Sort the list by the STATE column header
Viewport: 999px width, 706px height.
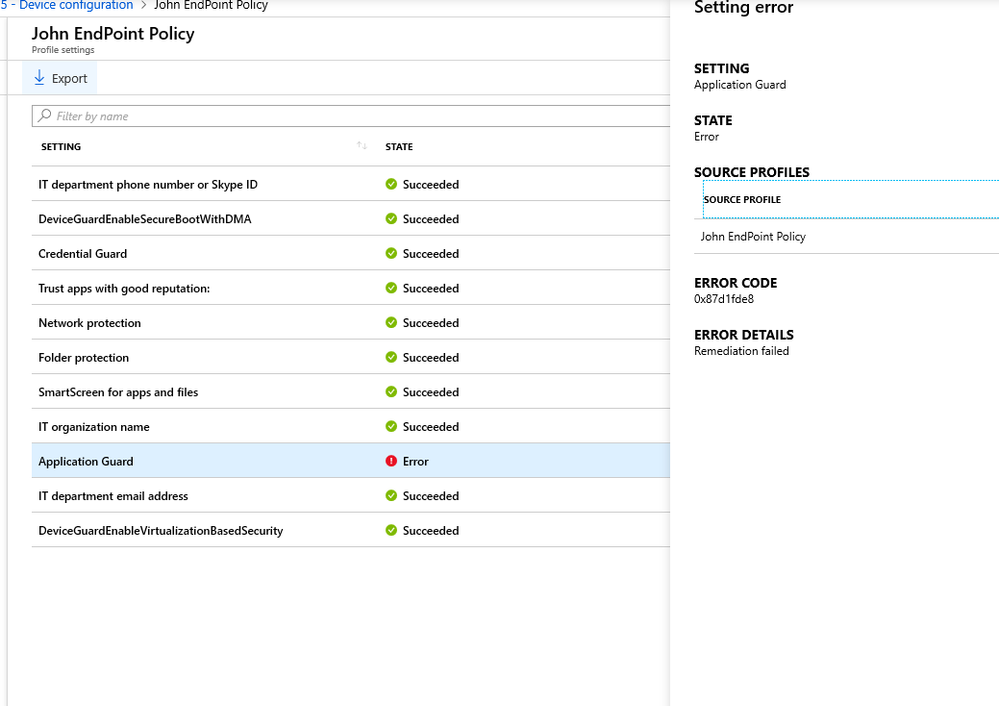[x=399, y=147]
